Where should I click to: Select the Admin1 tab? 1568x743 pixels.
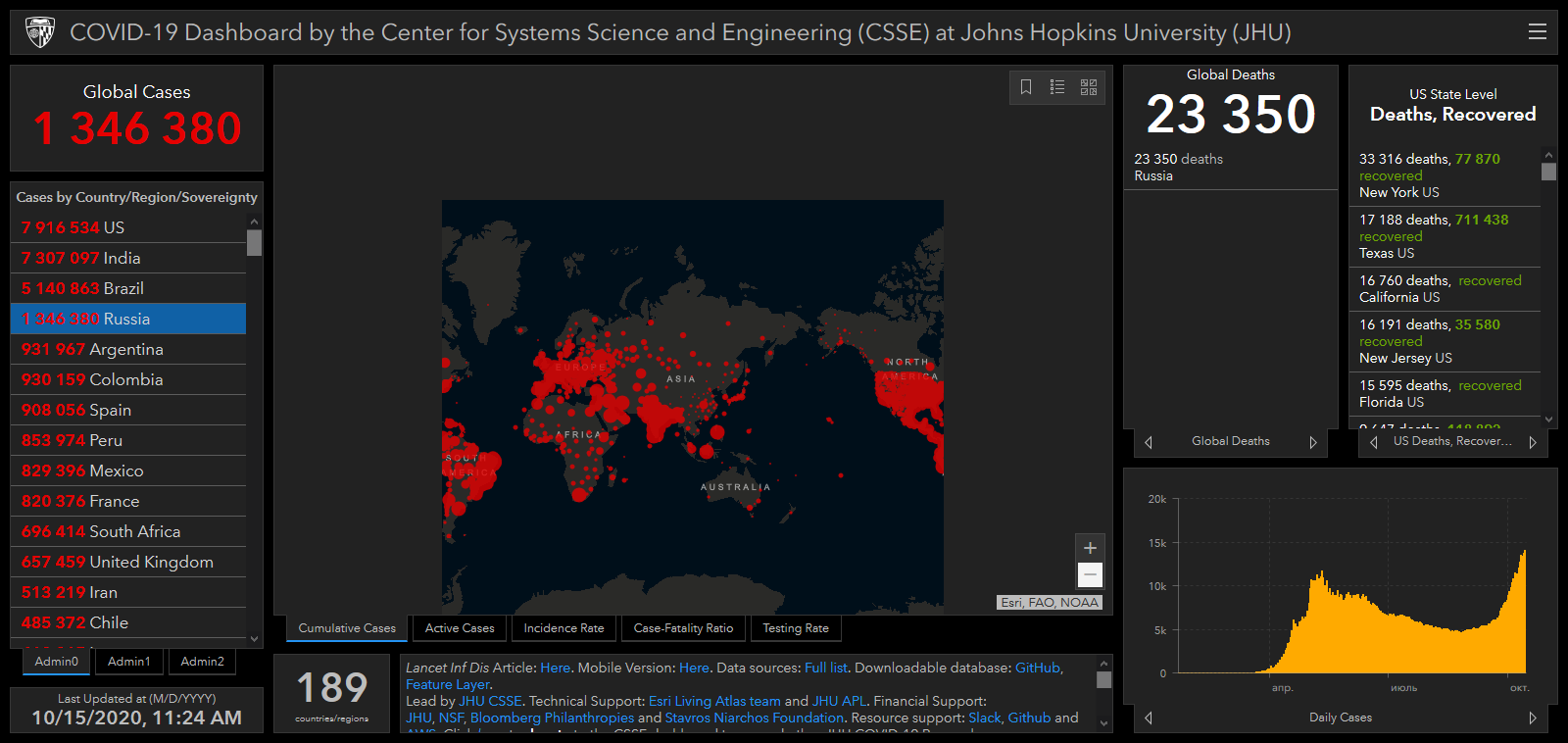coord(129,662)
